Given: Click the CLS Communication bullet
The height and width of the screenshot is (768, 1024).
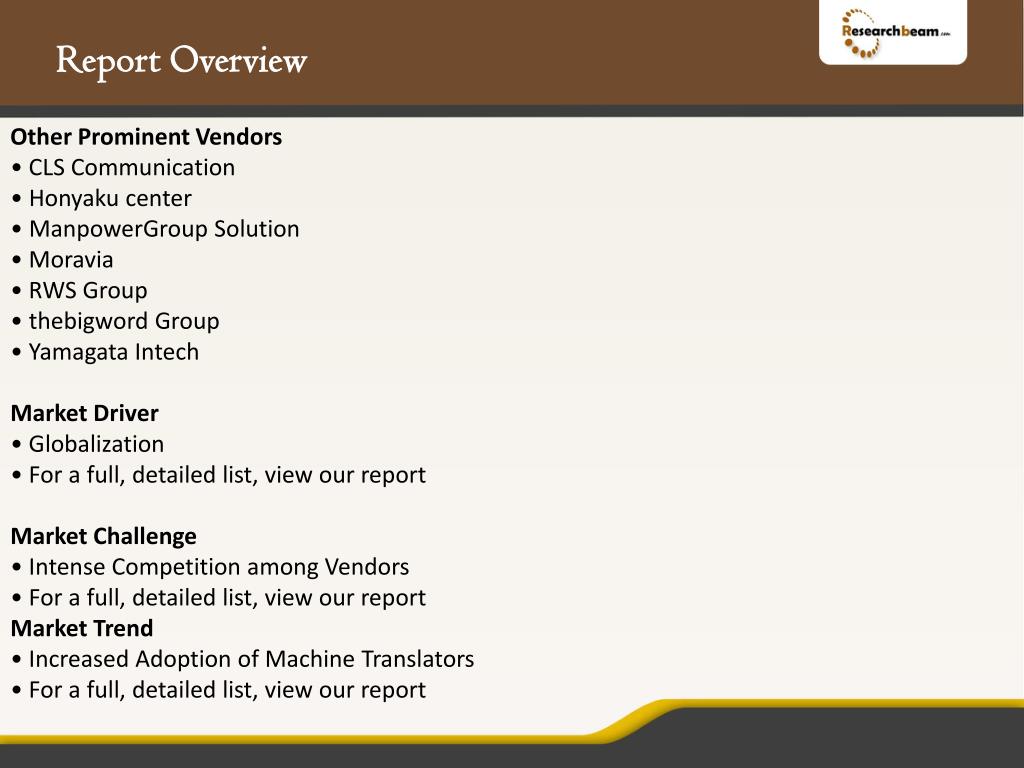Looking at the screenshot, I should pyautogui.click(x=123, y=168).
